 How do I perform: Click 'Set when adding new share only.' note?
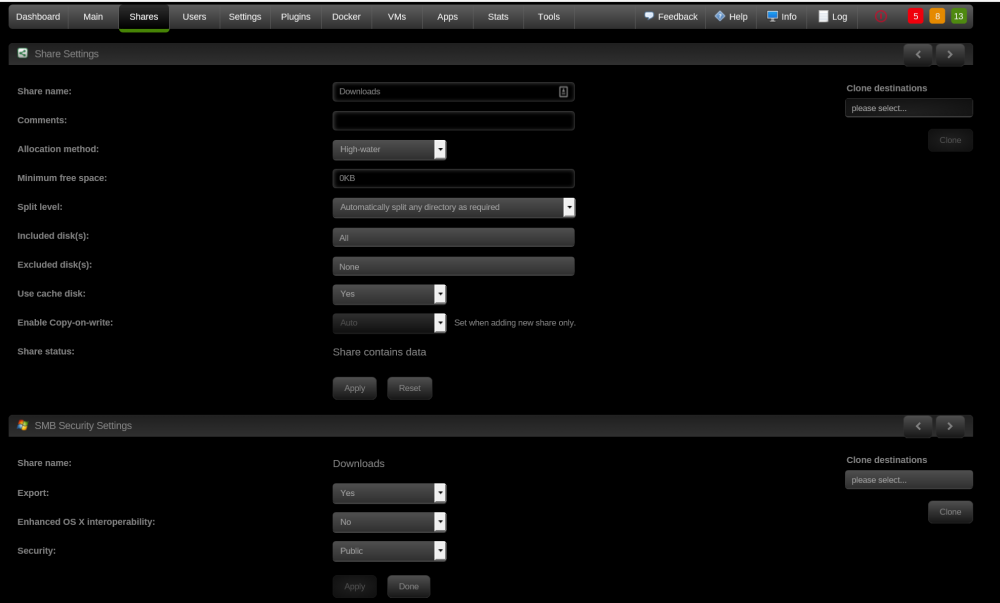coord(515,323)
